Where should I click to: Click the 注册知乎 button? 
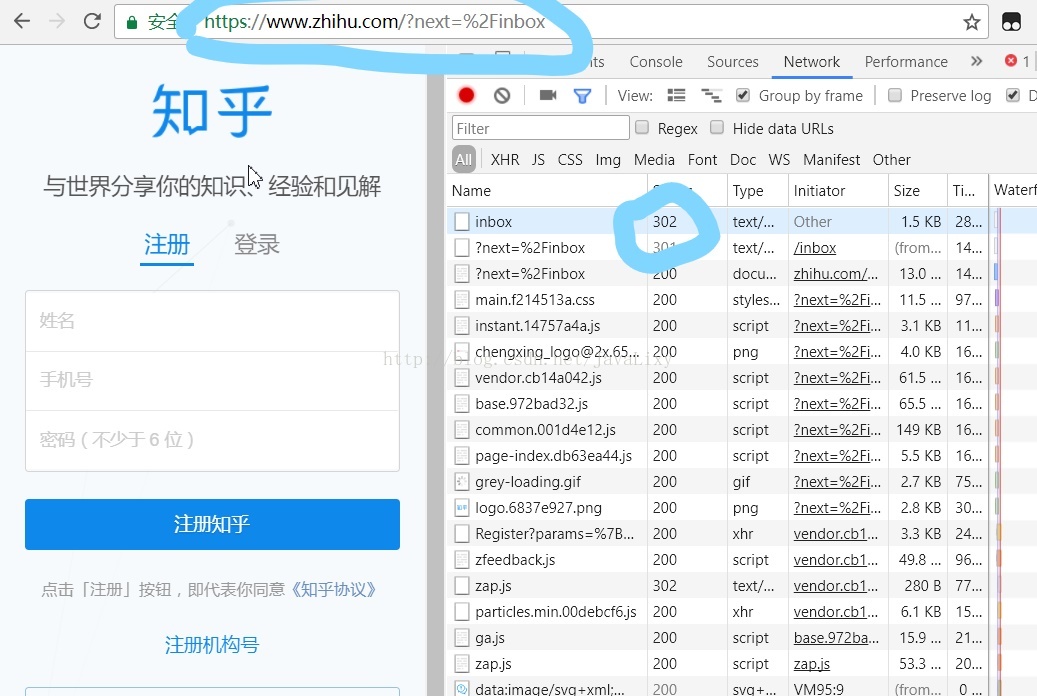pyautogui.click(x=212, y=524)
